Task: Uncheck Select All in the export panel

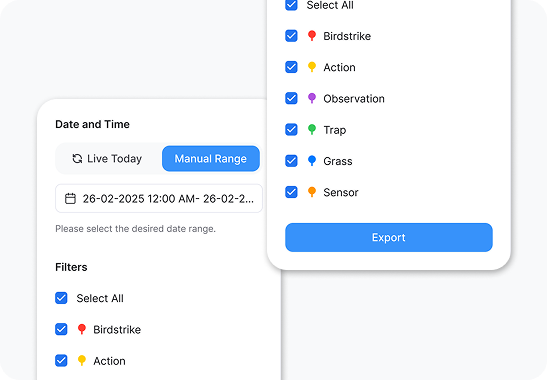Action: coord(291,5)
